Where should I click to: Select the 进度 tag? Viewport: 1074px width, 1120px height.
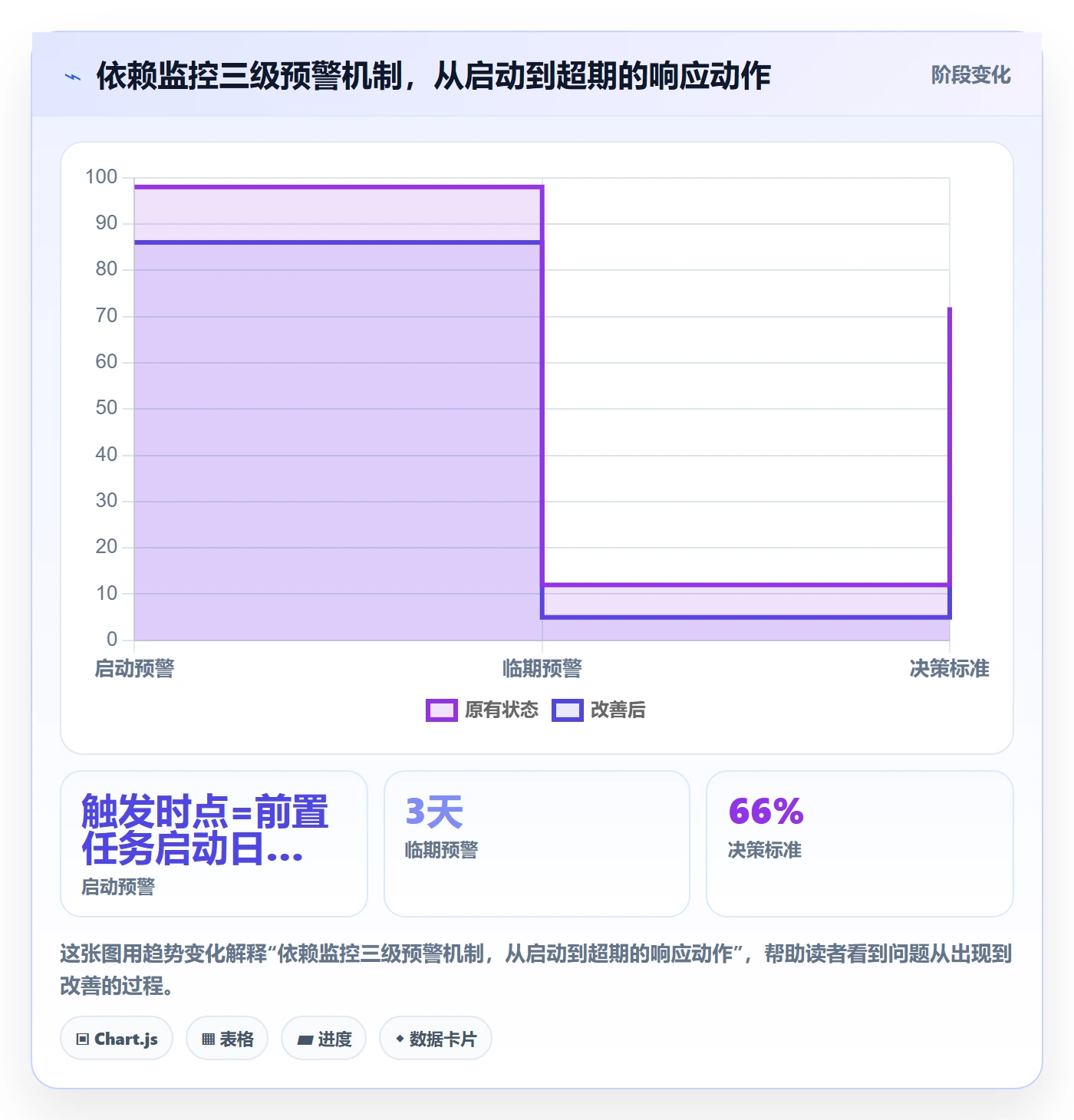tap(324, 1039)
